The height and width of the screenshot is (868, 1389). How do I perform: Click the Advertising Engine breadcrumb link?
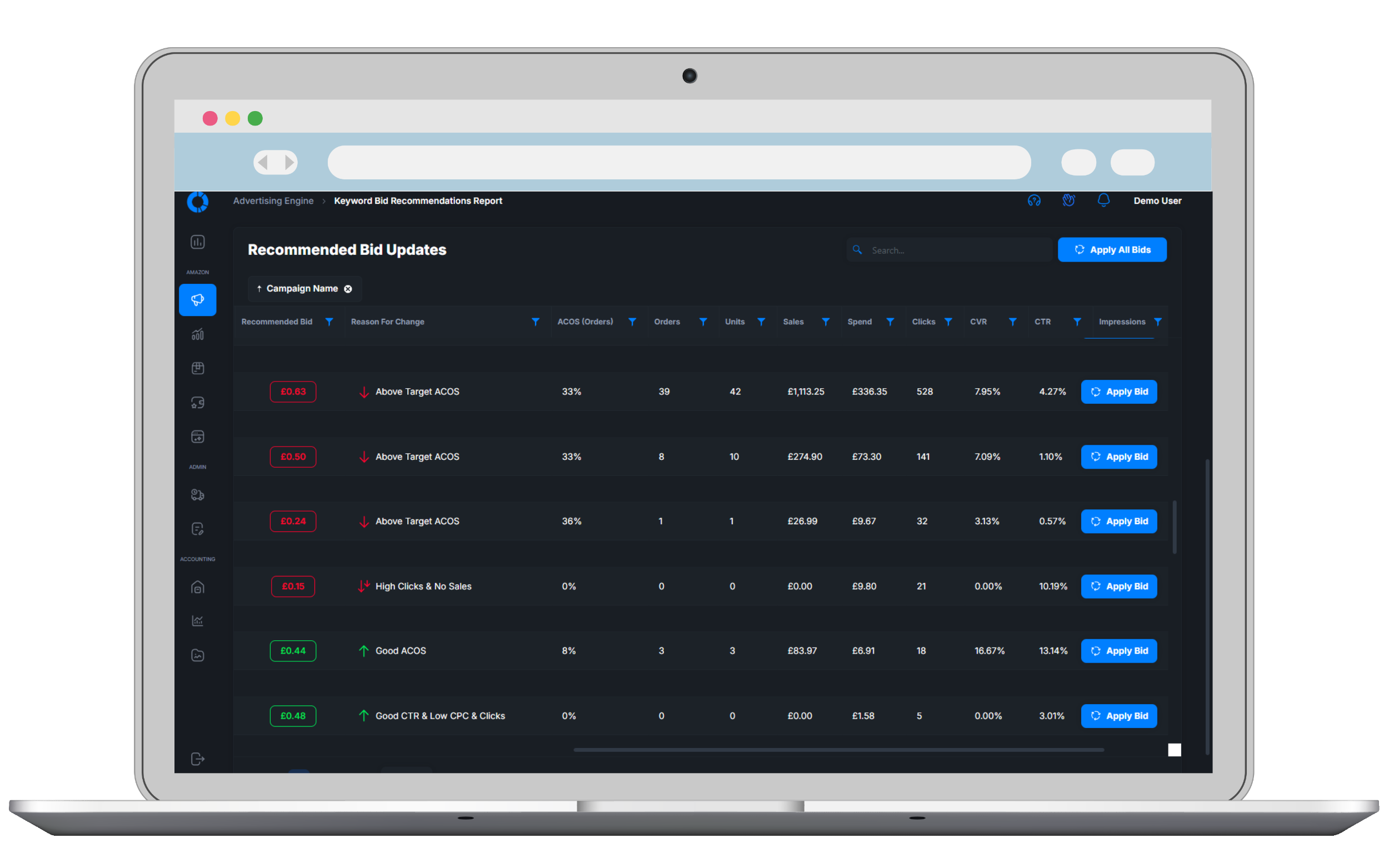tap(273, 201)
